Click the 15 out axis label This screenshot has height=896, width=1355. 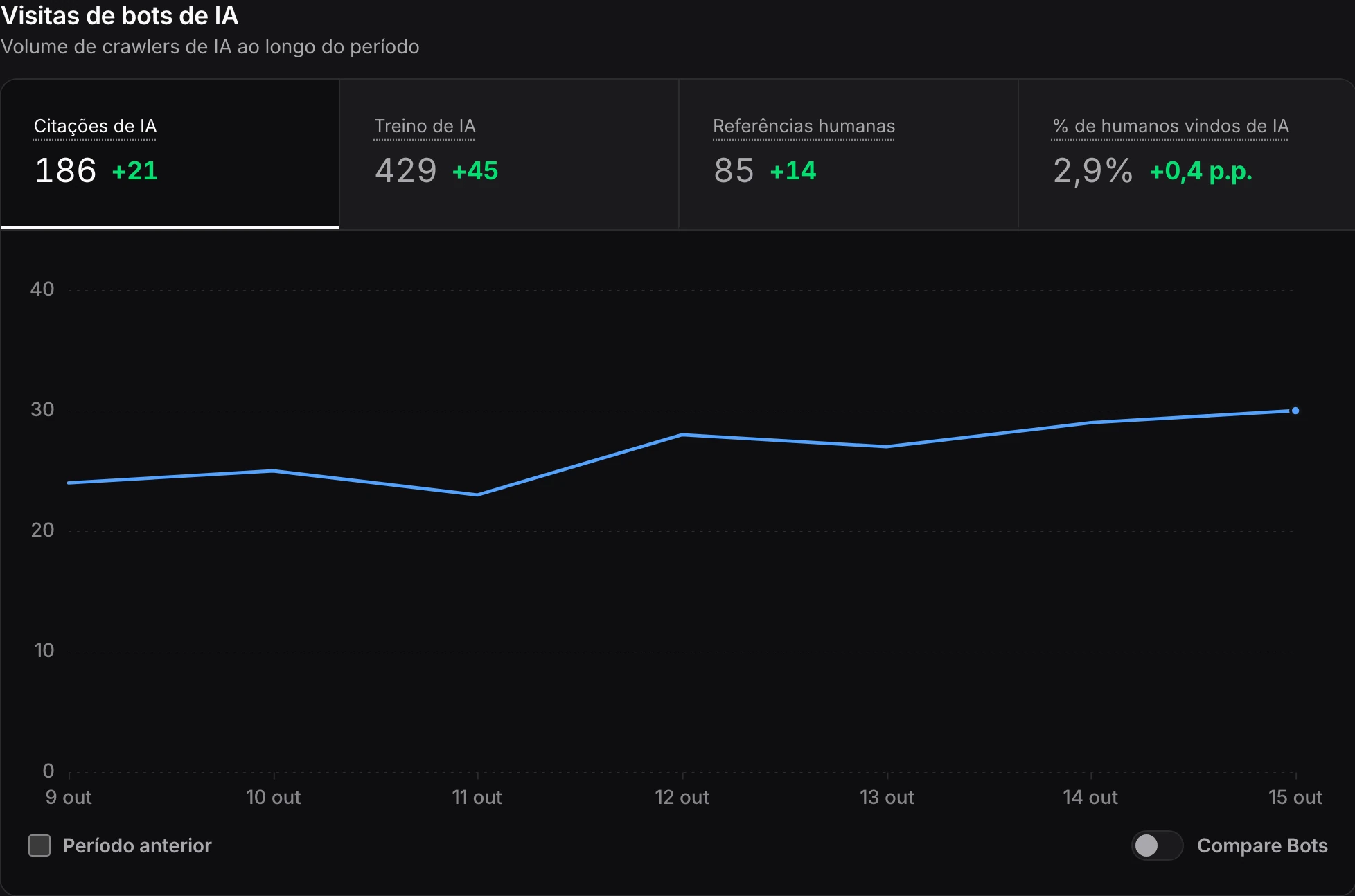1295,797
